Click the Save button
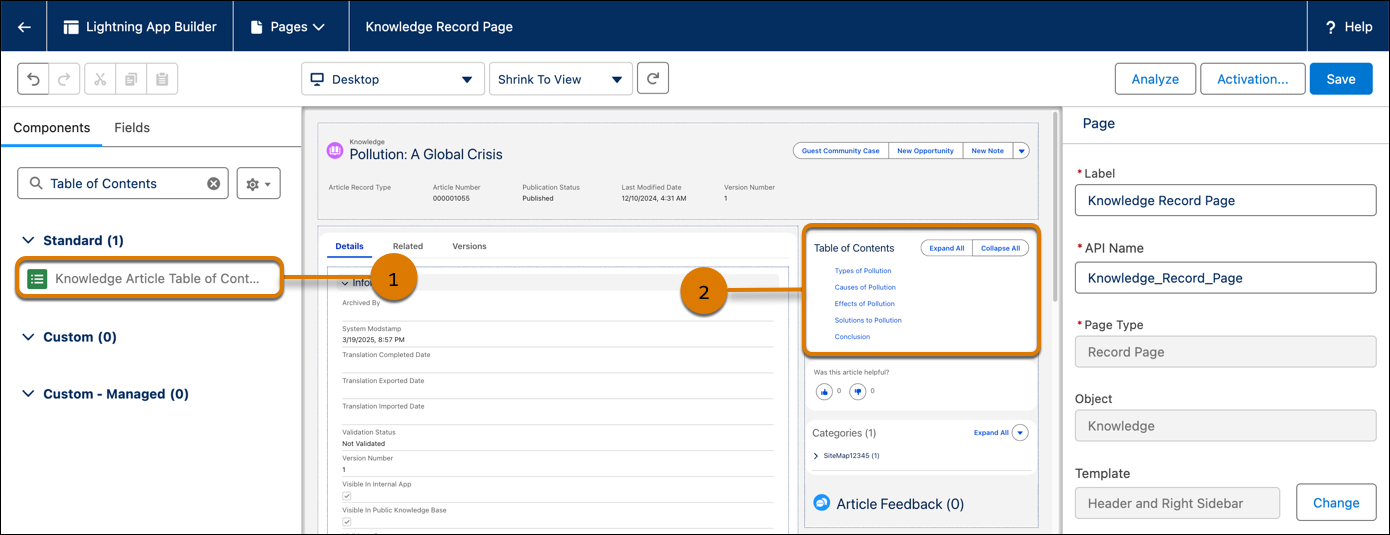 pos(1340,79)
